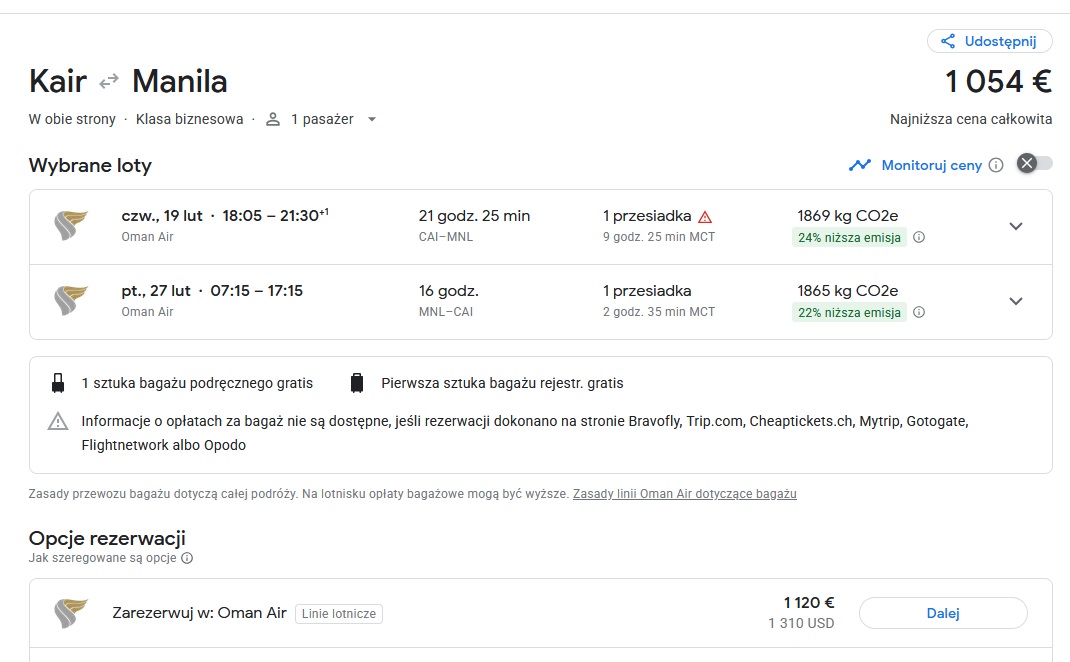Click the round-trip arrows icon between Kair and Manila
Screen dimensions: 1070x662
coord(109,82)
